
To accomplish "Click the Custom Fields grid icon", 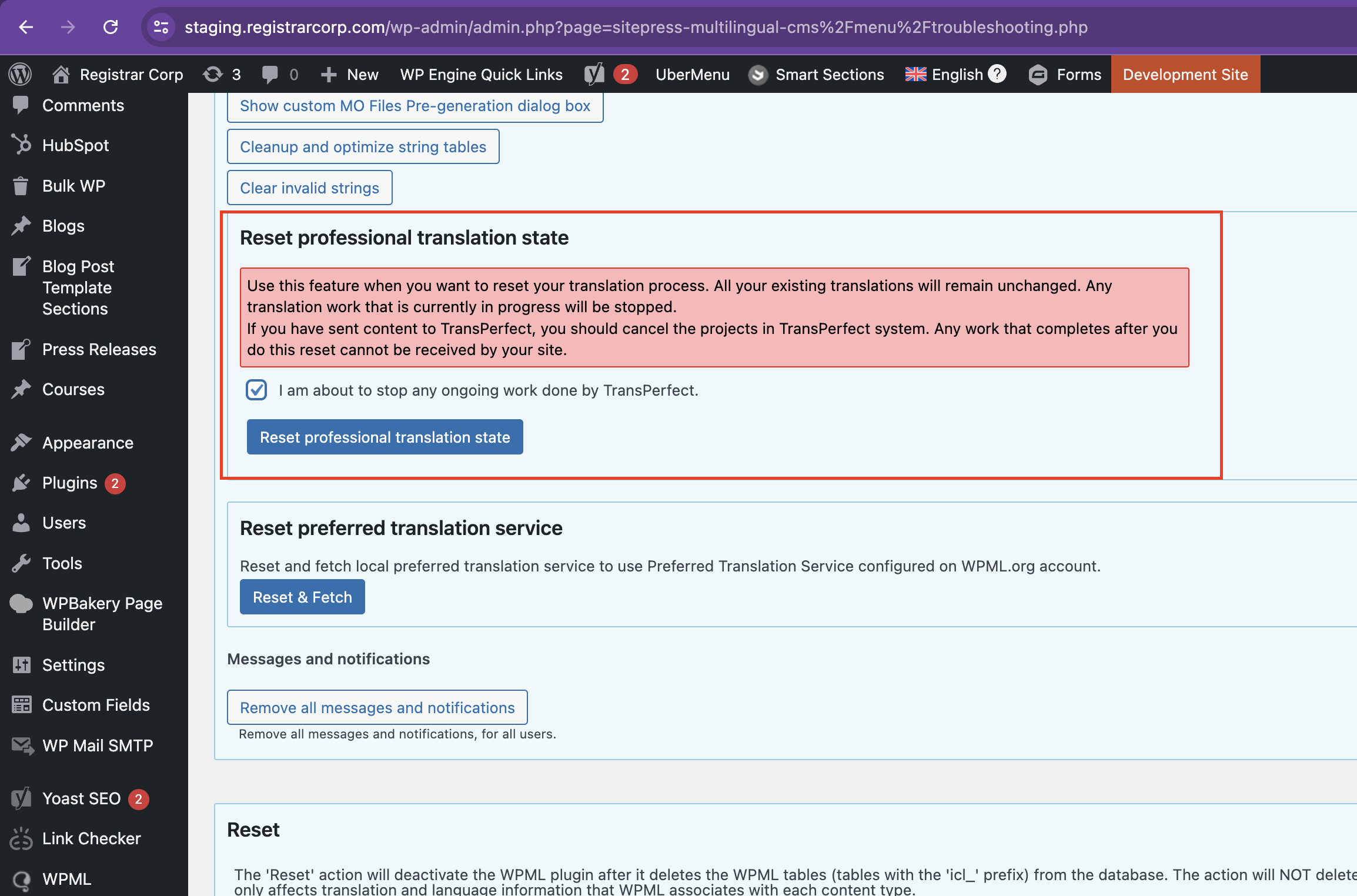I will click(x=21, y=705).
